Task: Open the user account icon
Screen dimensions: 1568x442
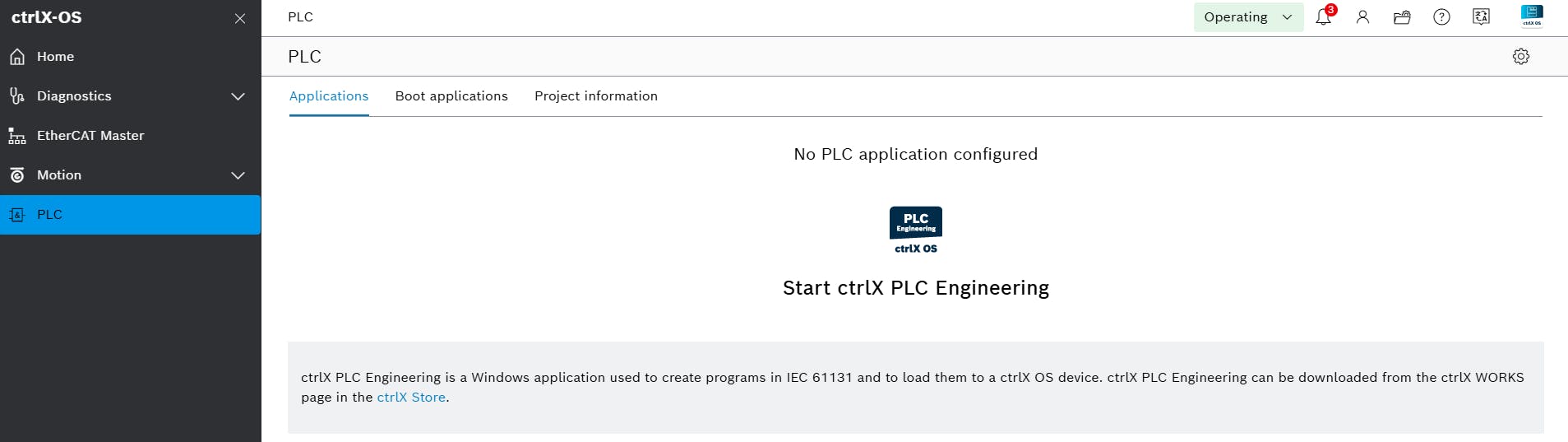Action: [1362, 16]
